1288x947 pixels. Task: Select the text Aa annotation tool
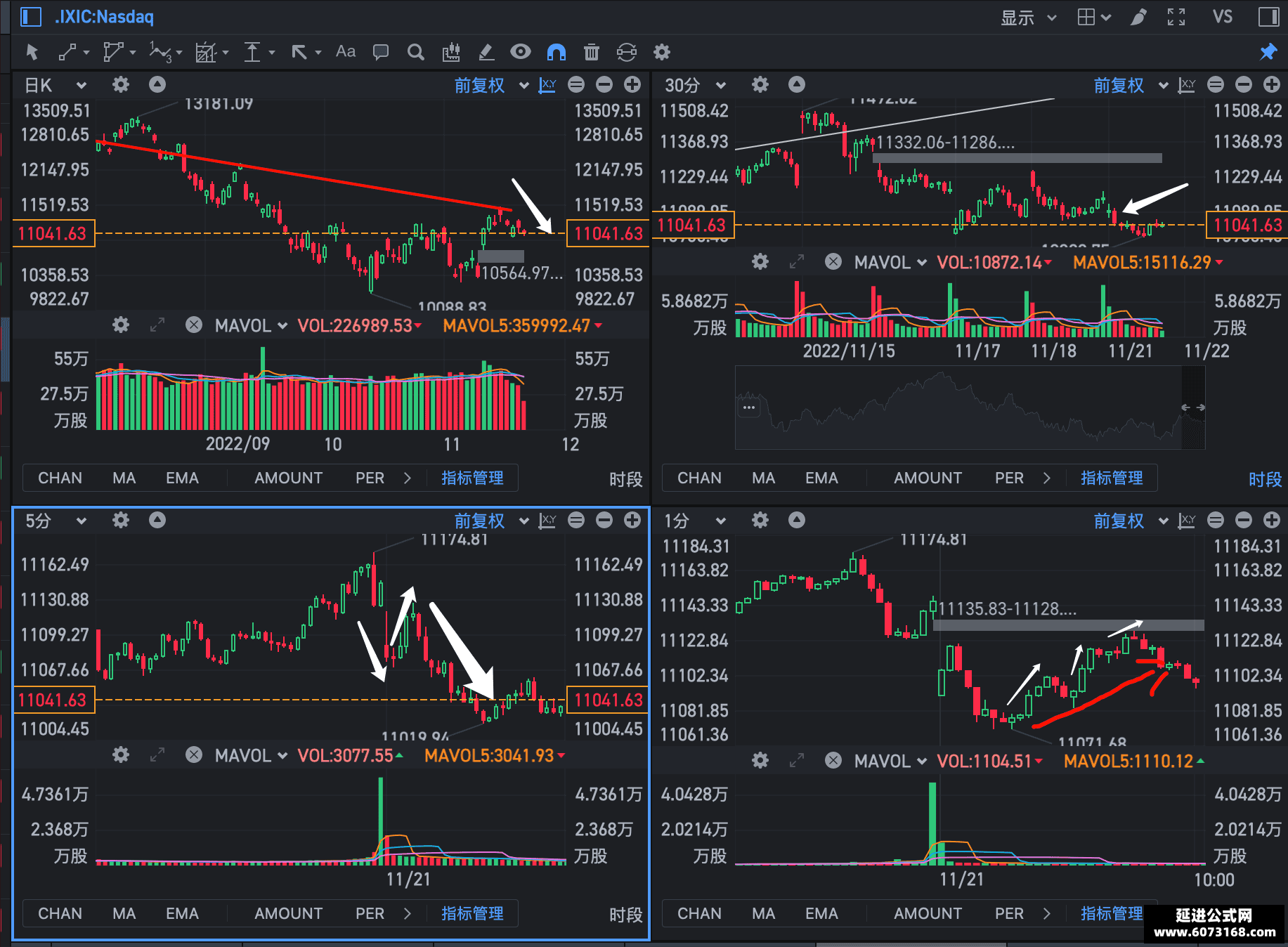[x=346, y=51]
